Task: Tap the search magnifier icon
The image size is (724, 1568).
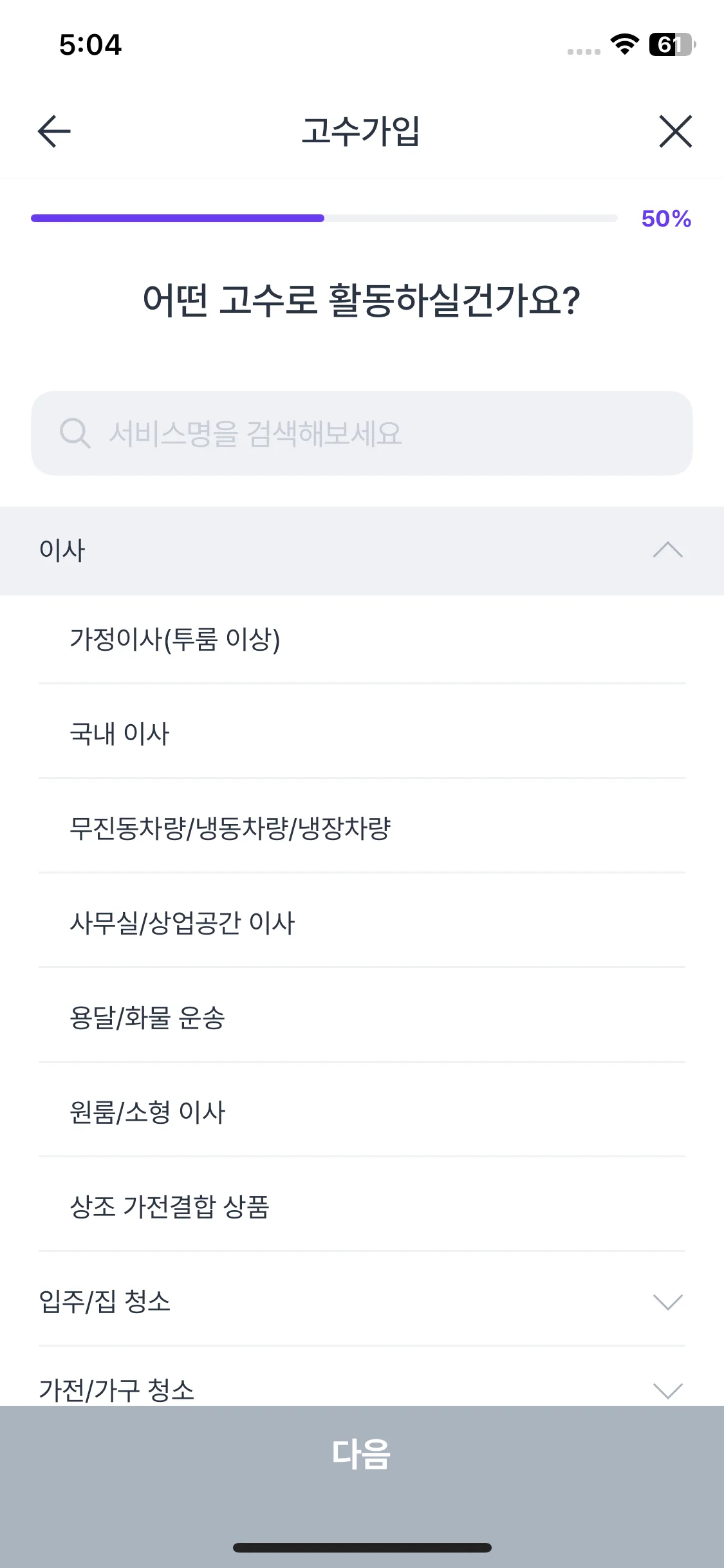Action: pos(75,433)
